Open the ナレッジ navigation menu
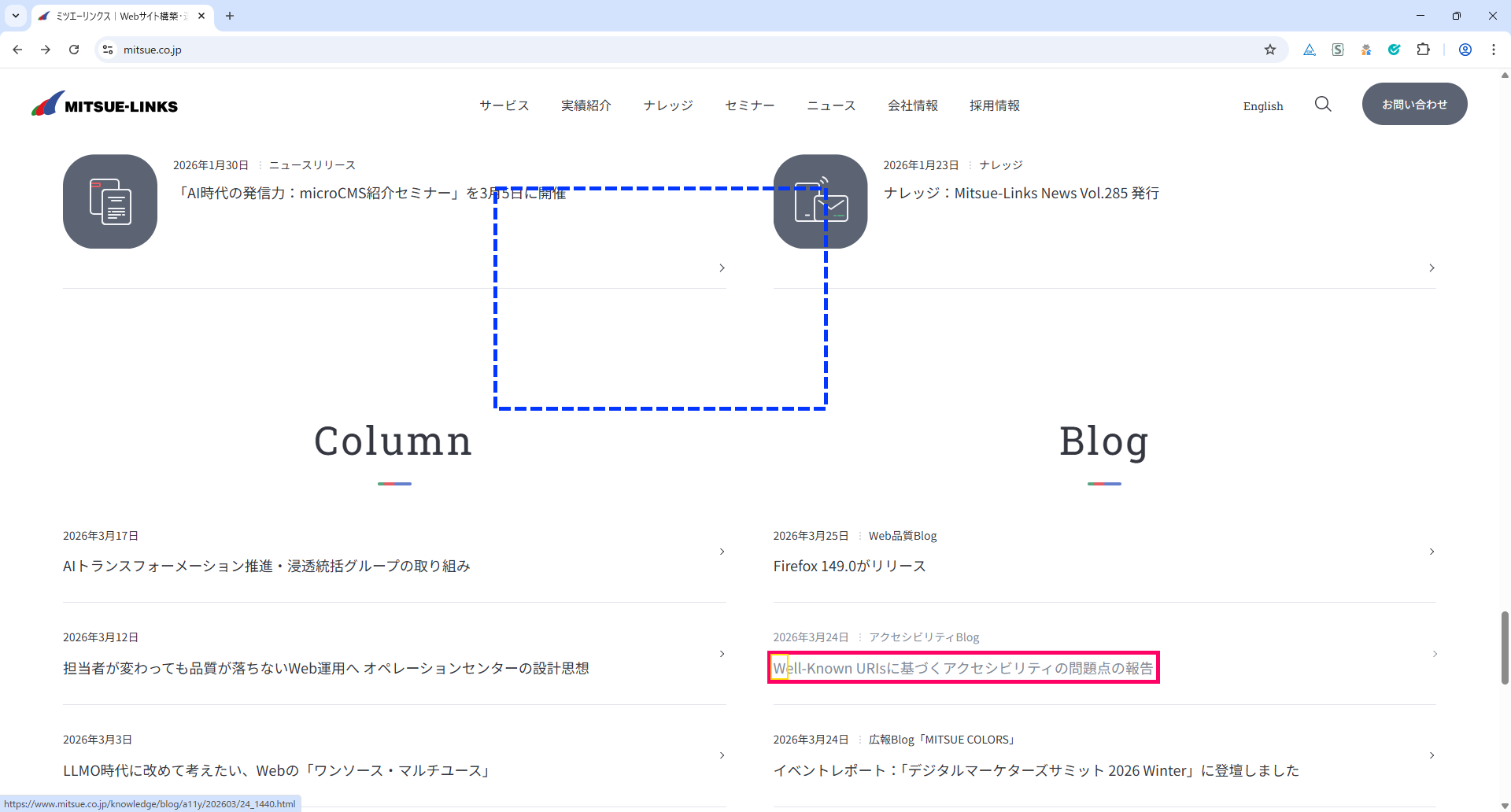The image size is (1511, 812). 667,105
